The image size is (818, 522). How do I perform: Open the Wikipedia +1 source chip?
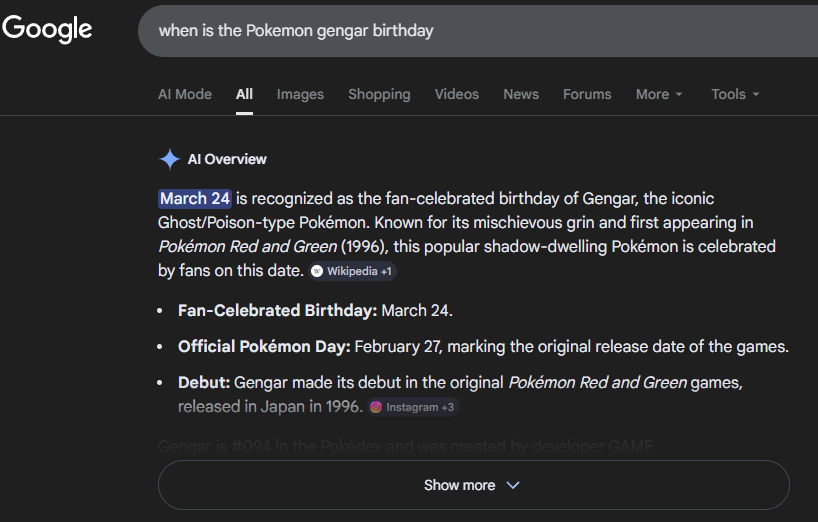[353, 271]
